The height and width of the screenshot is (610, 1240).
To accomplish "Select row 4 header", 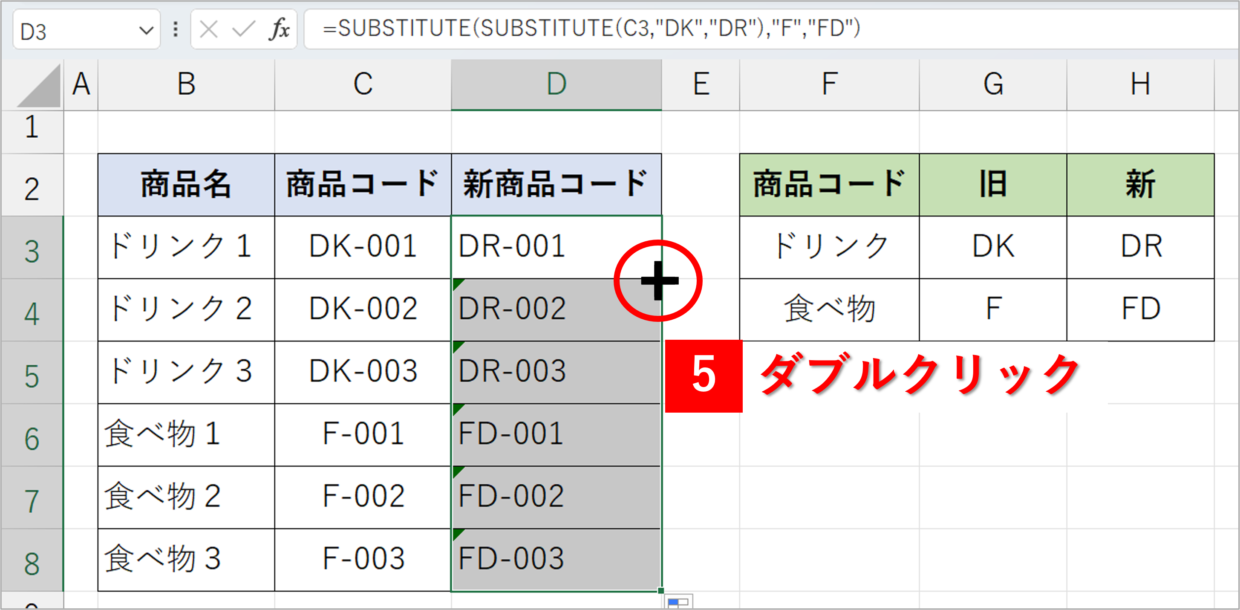I will 32,311.
